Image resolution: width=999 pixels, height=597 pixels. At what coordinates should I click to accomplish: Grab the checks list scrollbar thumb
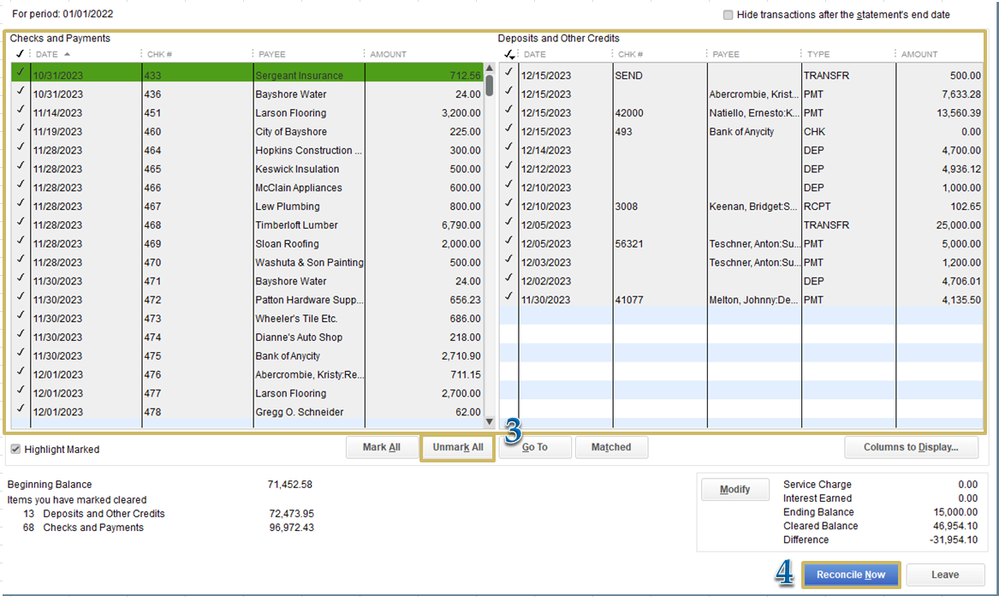pyautogui.click(x=489, y=85)
